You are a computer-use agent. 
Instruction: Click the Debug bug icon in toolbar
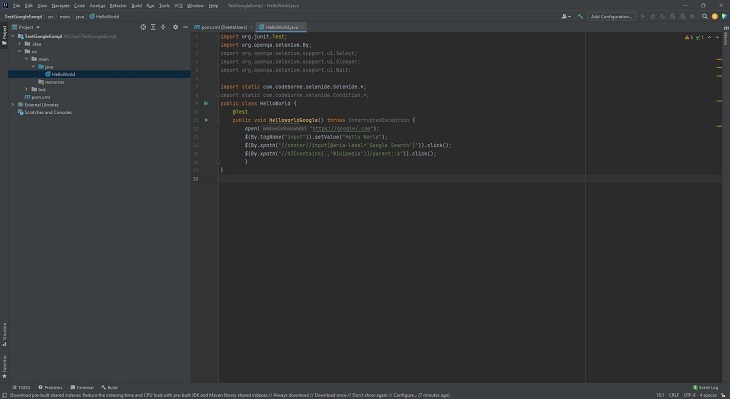(653, 16)
